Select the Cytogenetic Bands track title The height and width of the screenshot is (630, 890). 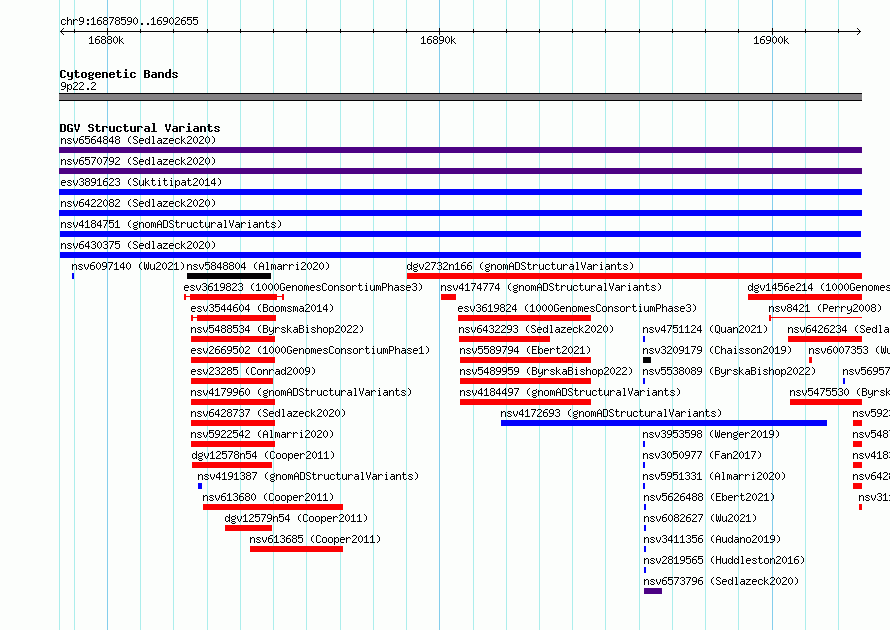(x=119, y=74)
